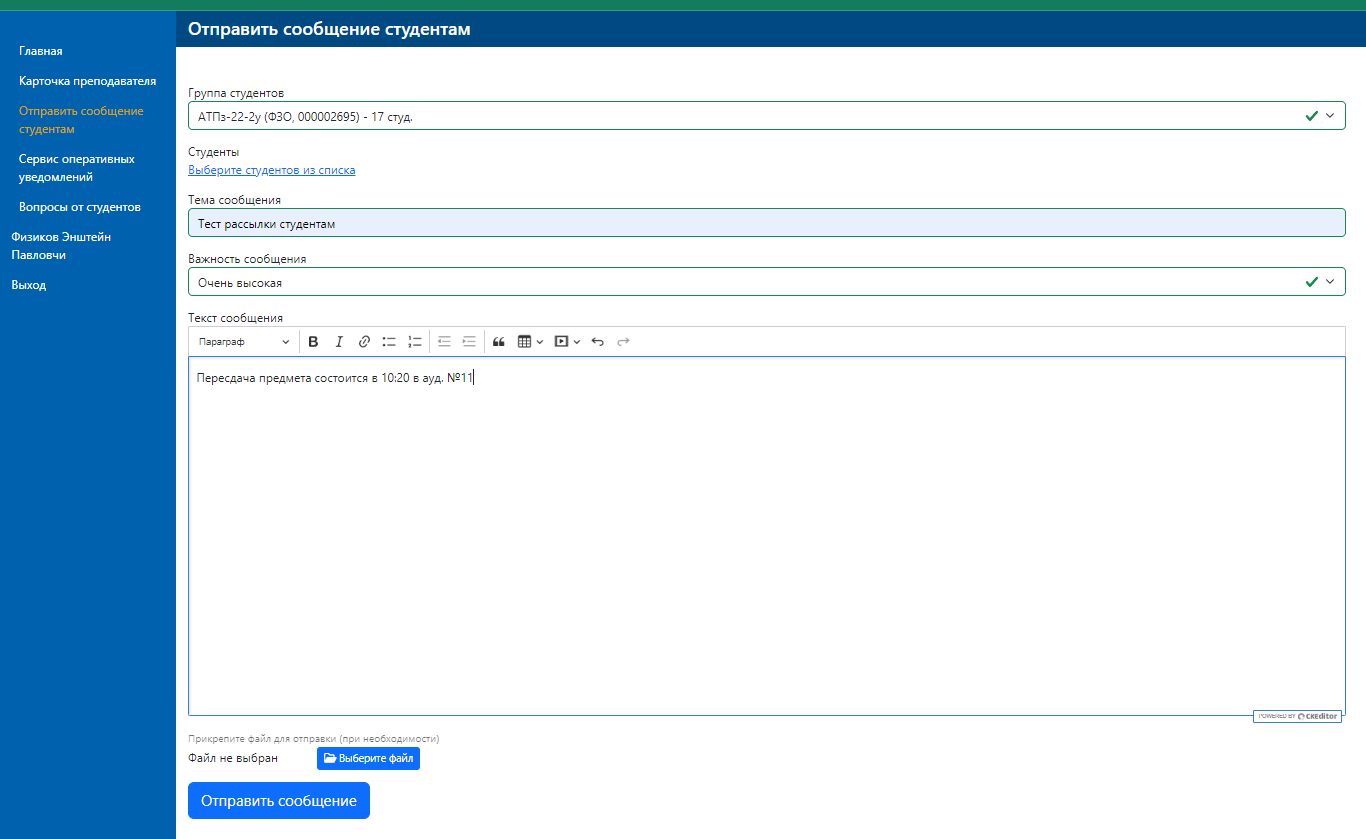Click the Отправить сообщение button
1366x839 pixels.
pyautogui.click(x=279, y=801)
